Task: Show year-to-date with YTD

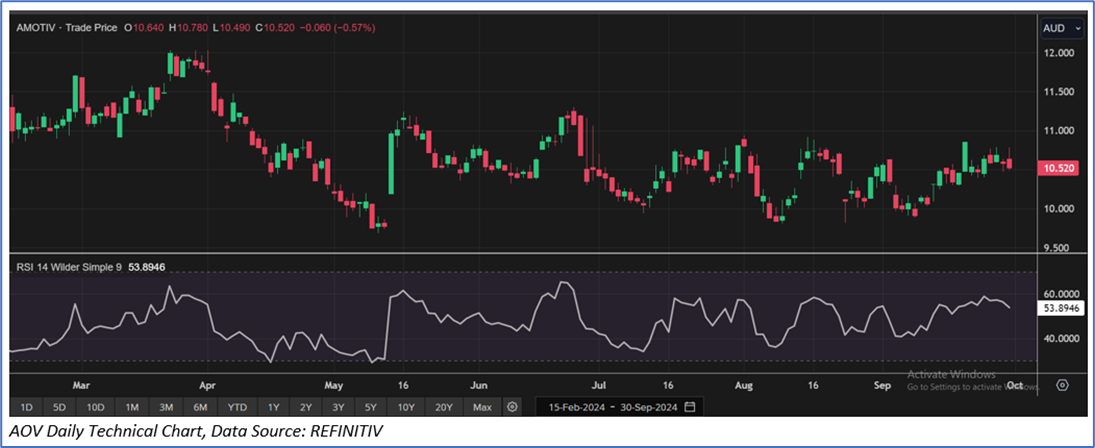Action: 237,407
